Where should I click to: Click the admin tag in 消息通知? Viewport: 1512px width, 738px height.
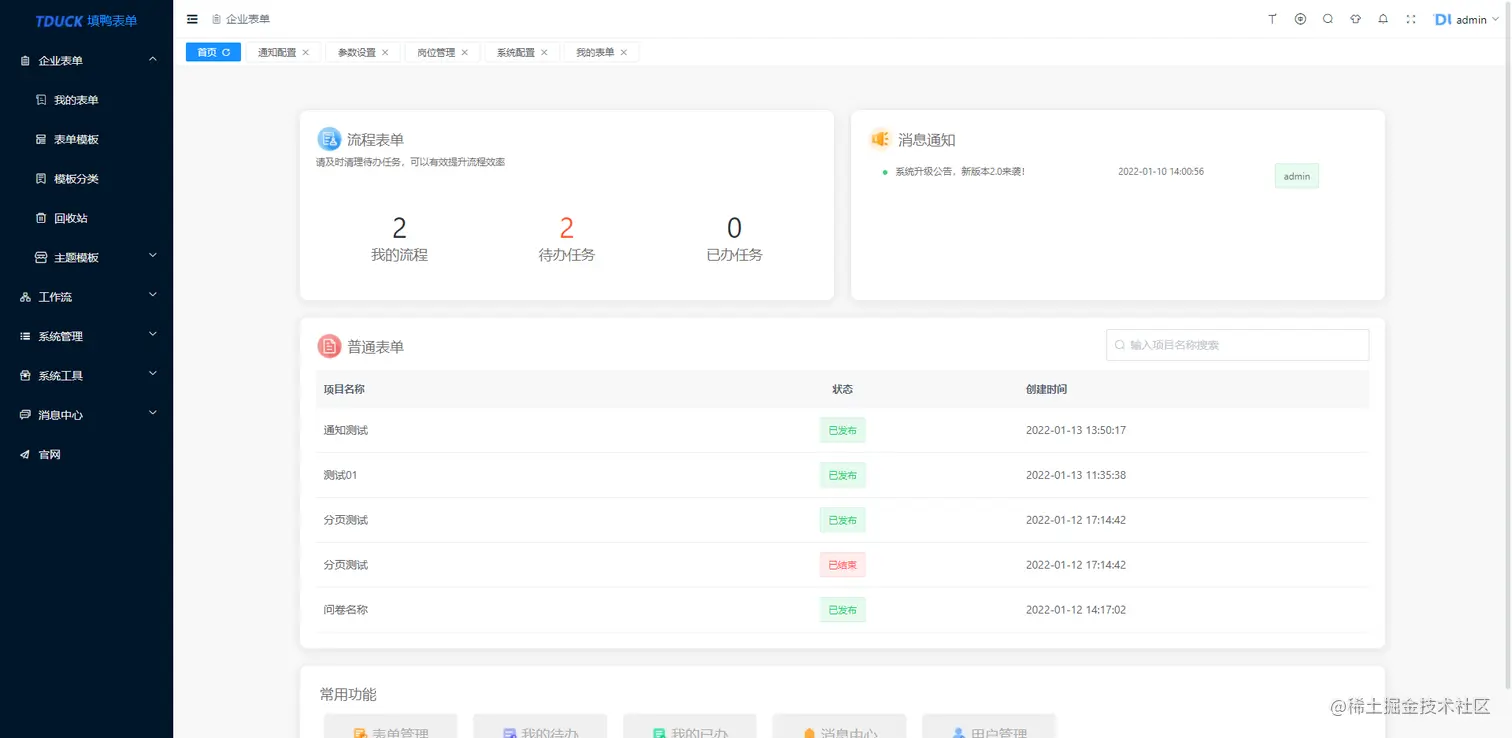click(x=1296, y=176)
